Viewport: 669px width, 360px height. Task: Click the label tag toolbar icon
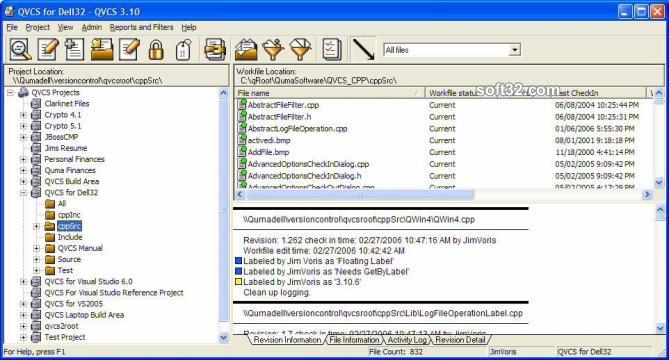pos(183,49)
